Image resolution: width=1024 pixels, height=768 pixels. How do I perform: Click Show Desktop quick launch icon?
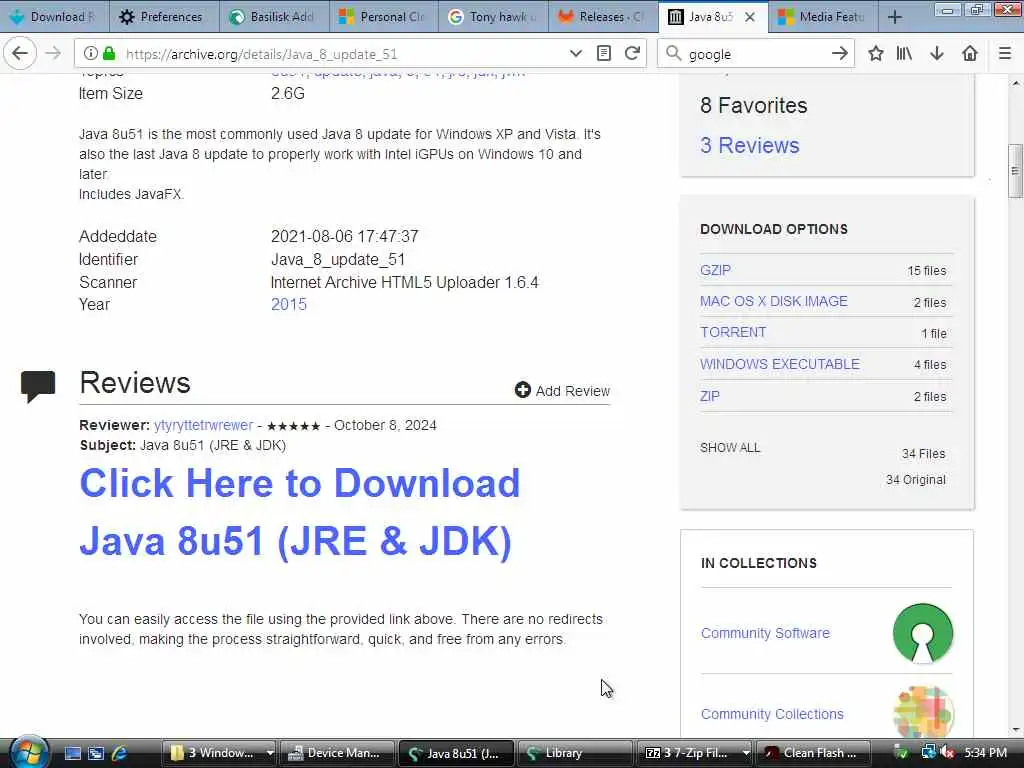click(72, 754)
